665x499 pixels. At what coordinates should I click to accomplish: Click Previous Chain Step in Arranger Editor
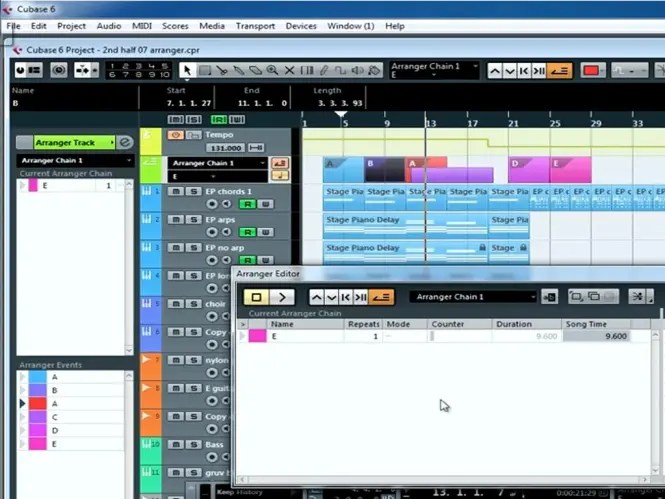[x=316, y=297]
